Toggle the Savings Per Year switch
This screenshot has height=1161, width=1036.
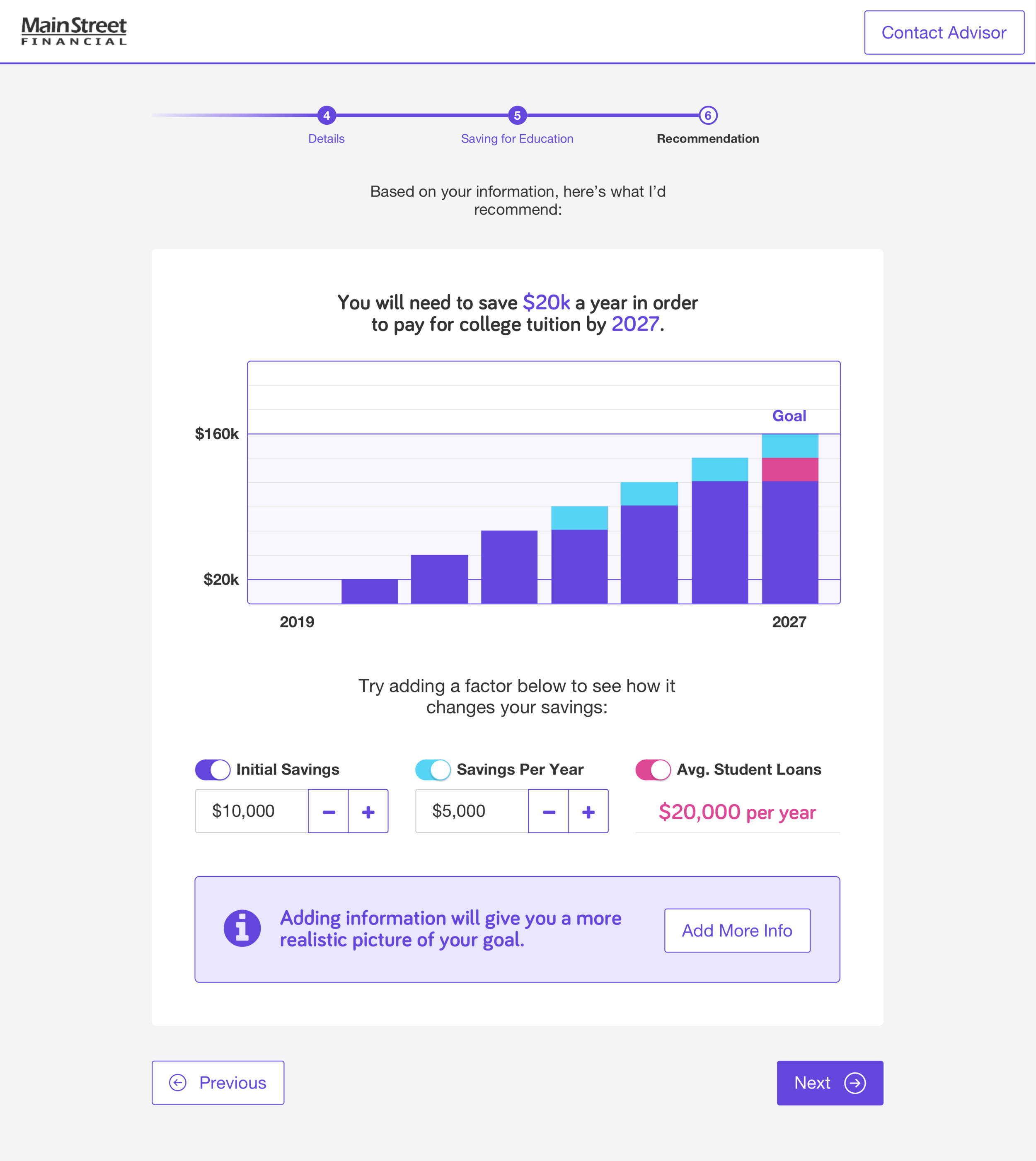tap(433, 770)
